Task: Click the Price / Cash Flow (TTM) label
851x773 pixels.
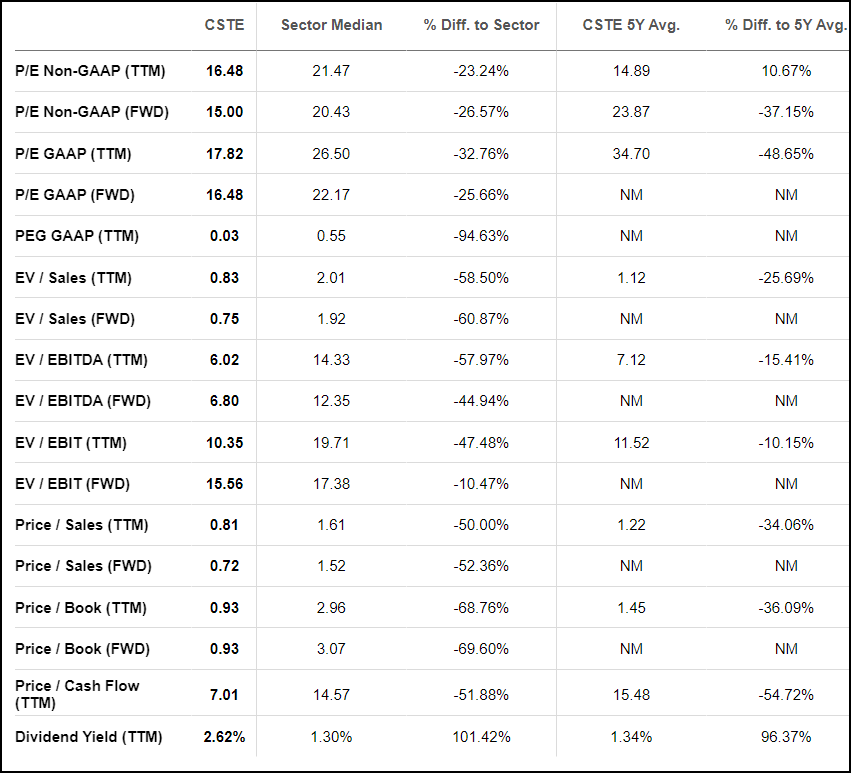Action: [77, 694]
